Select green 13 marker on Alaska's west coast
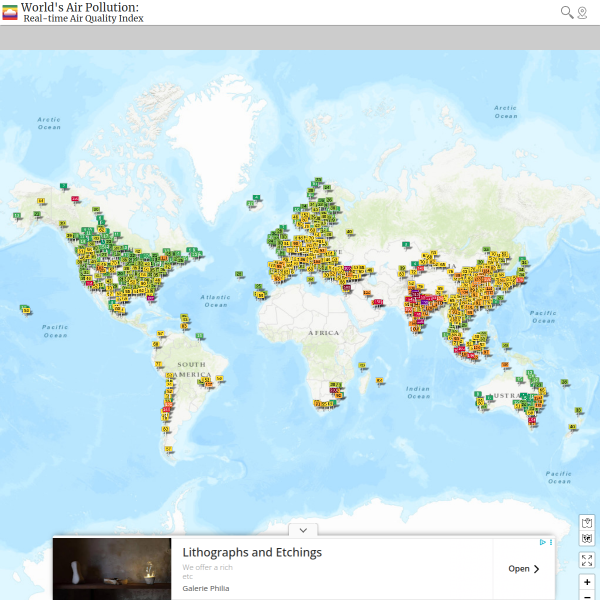This screenshot has width=600, height=600. 16,215
